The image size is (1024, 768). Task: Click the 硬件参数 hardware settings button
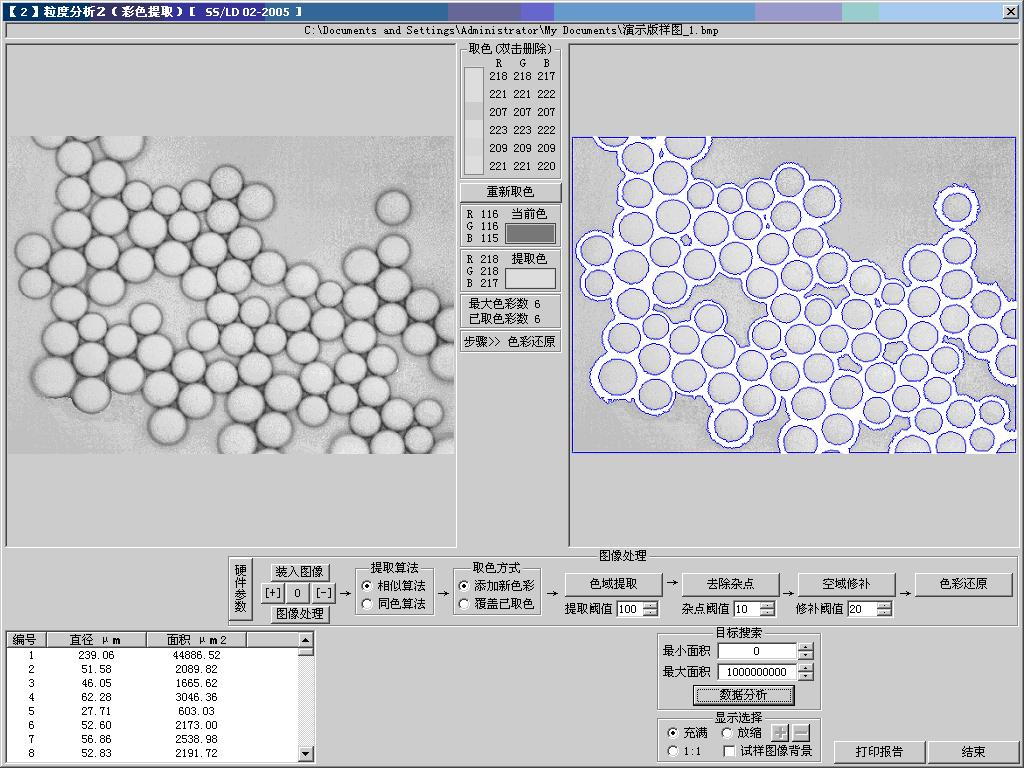point(241,590)
